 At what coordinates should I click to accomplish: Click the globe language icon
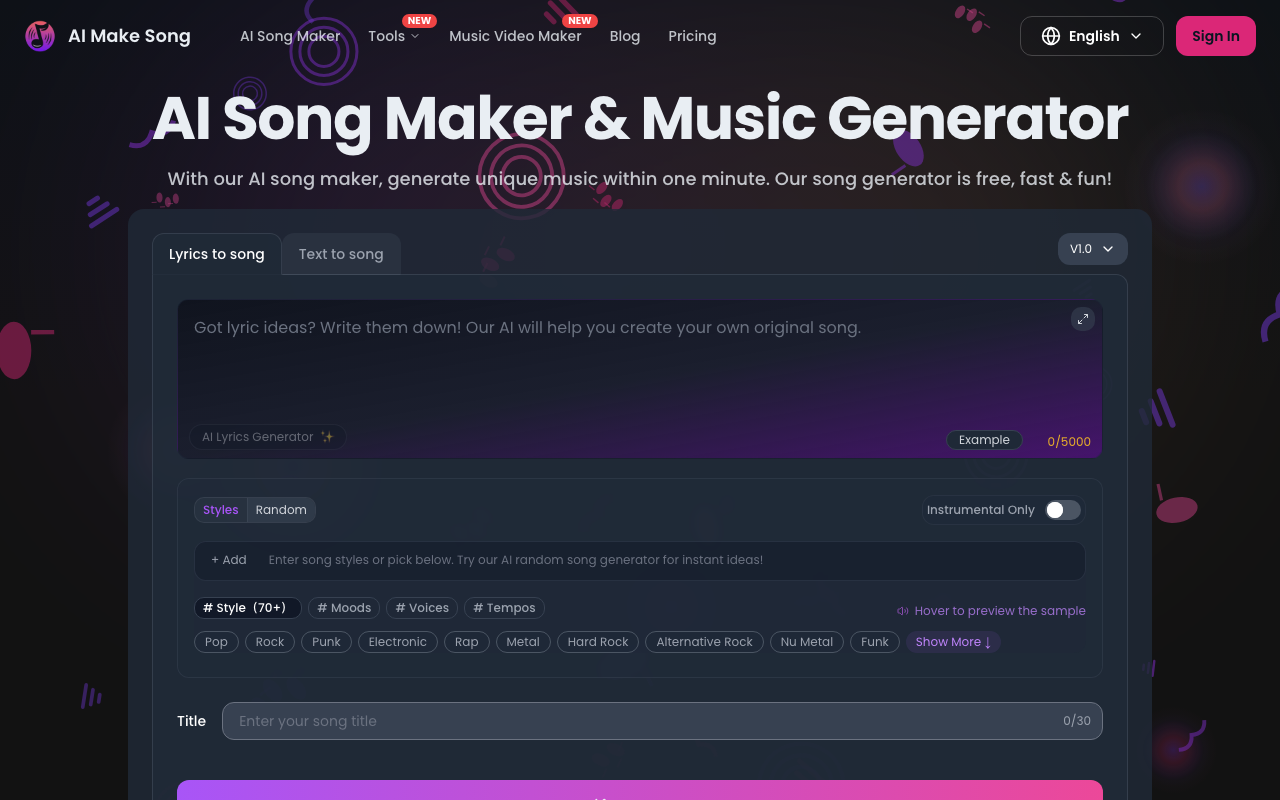point(1050,36)
